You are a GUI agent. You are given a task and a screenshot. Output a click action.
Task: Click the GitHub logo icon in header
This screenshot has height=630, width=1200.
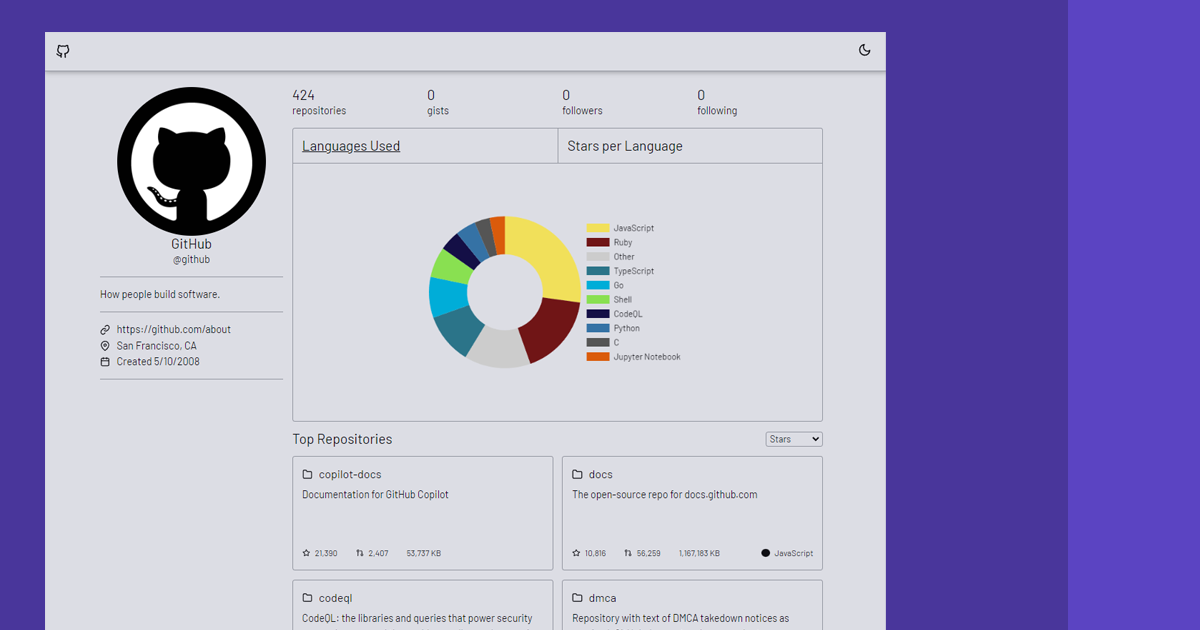pos(63,51)
